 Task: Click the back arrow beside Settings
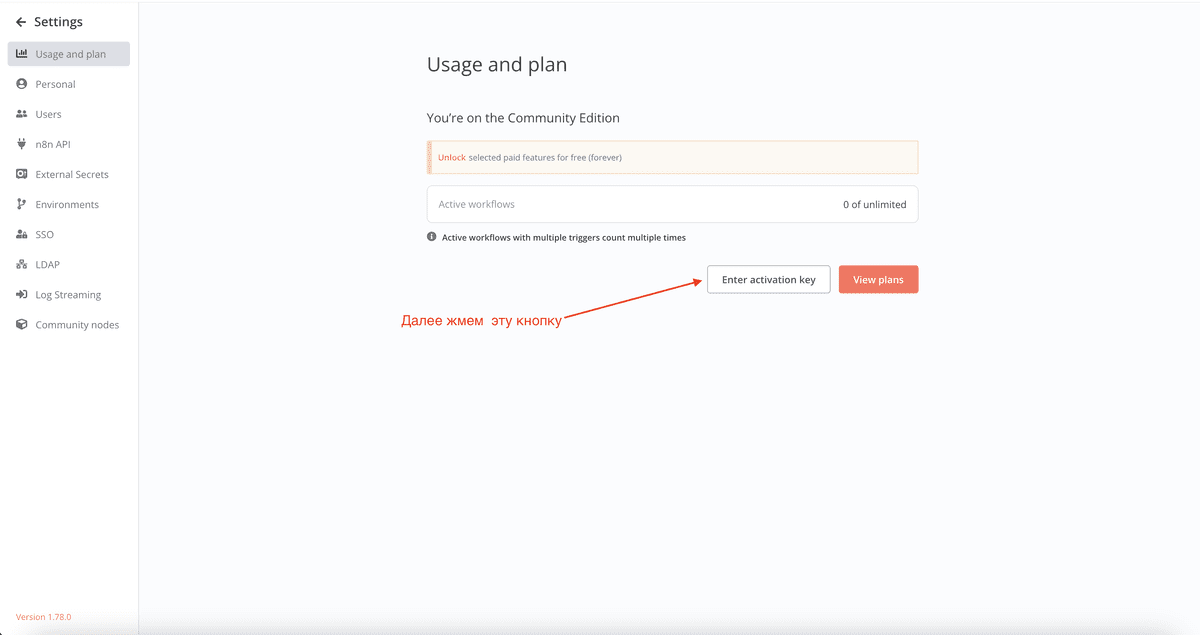tap(21, 22)
